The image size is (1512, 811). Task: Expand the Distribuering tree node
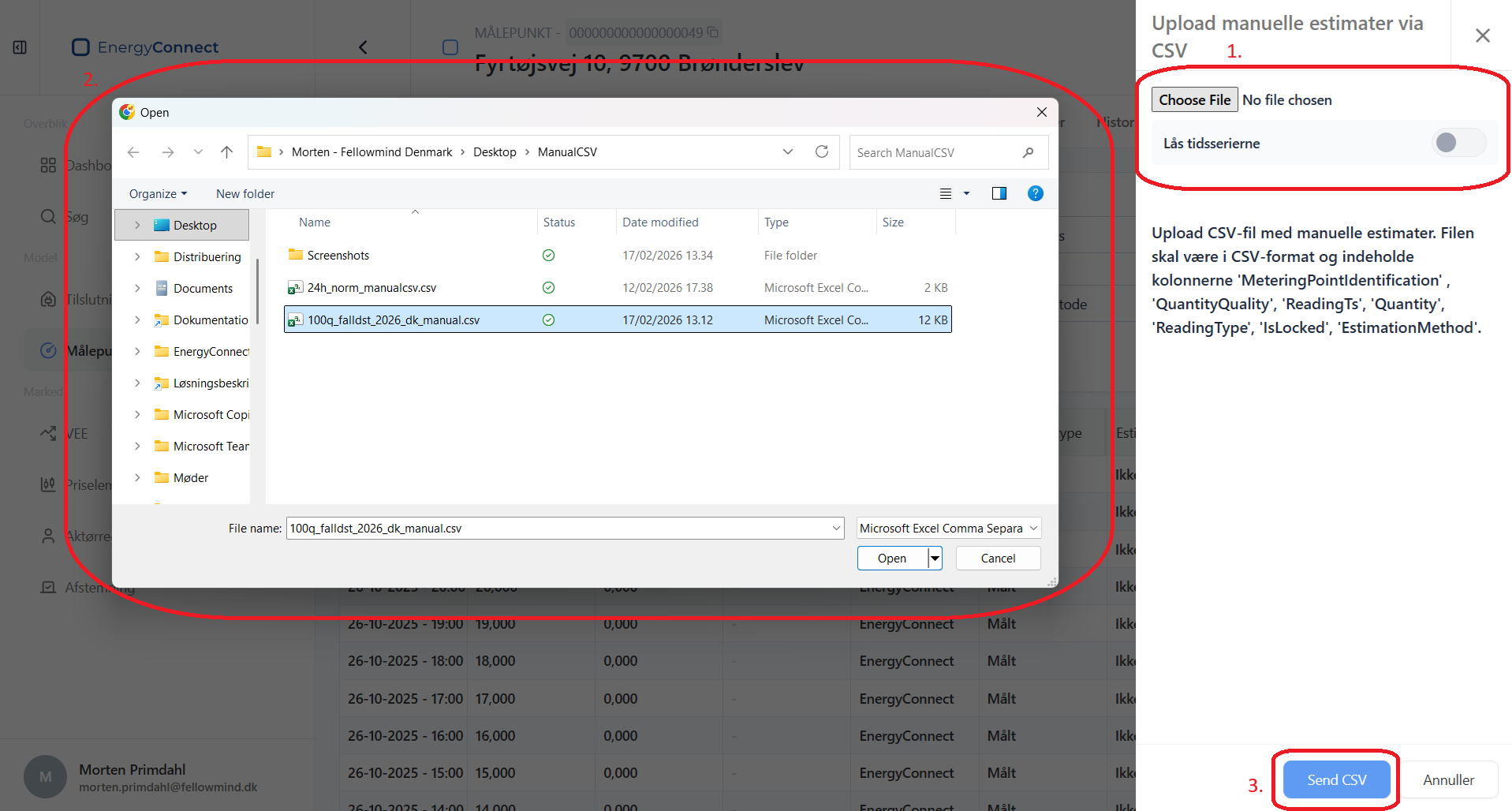click(x=137, y=256)
